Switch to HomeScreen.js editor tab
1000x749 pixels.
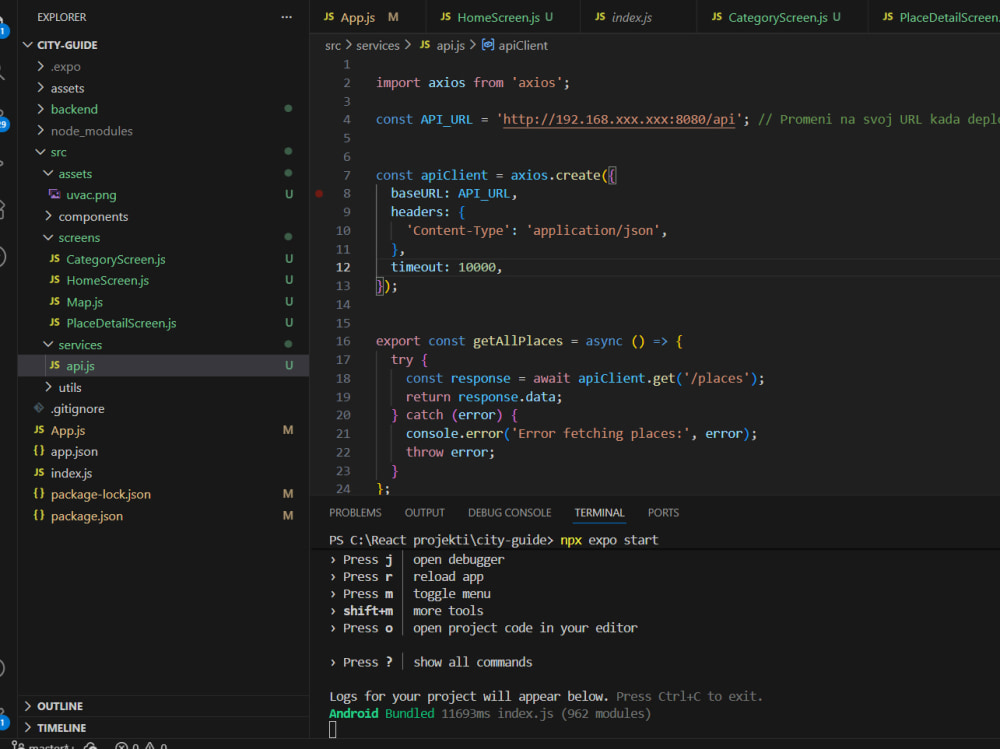click(498, 17)
